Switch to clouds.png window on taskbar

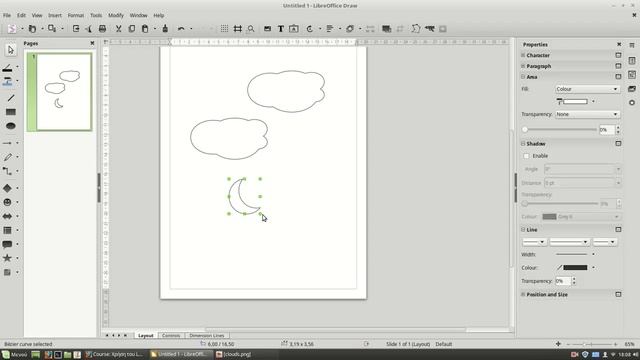tap(234, 354)
